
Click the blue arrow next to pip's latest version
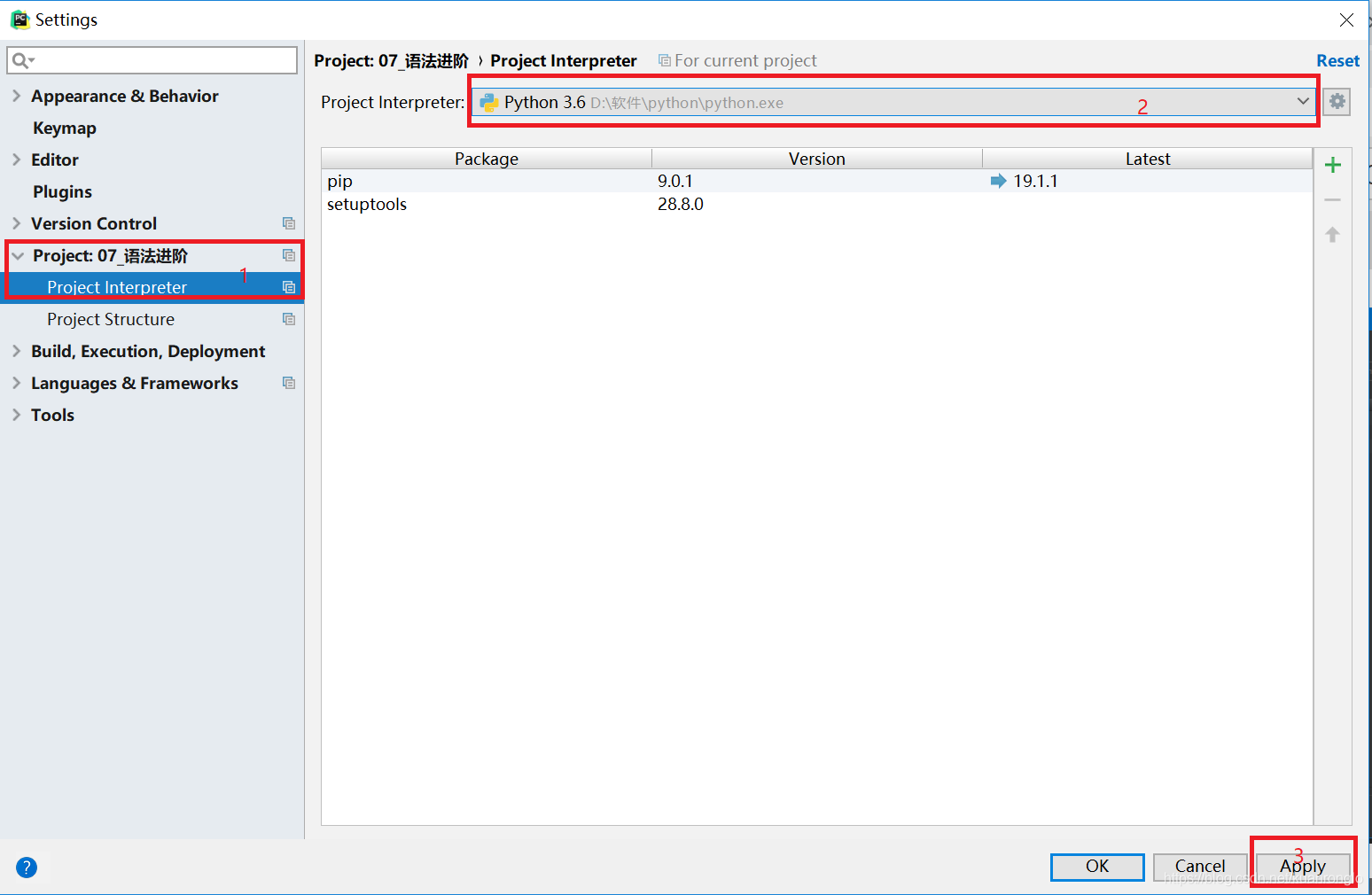tap(998, 180)
